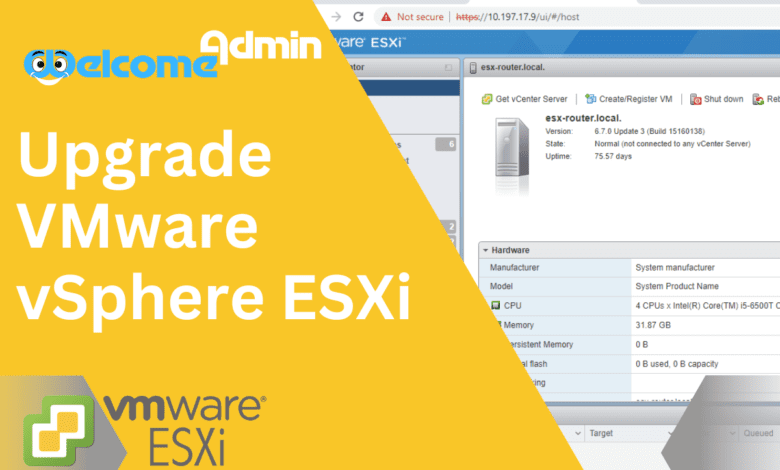
Task: Click the green VMware ESXi boxes logo
Action: [x=59, y=431]
